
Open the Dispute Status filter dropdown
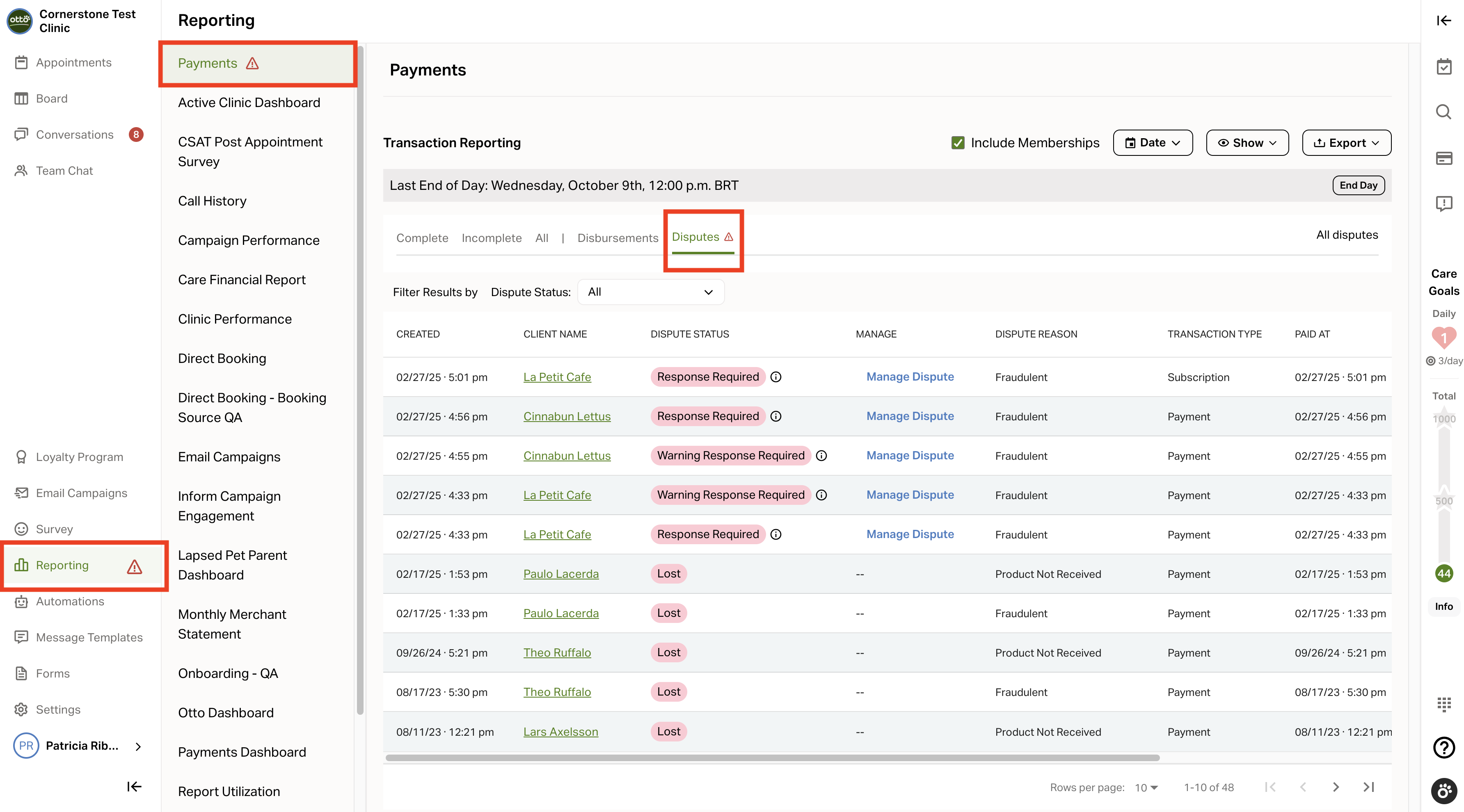(x=651, y=292)
